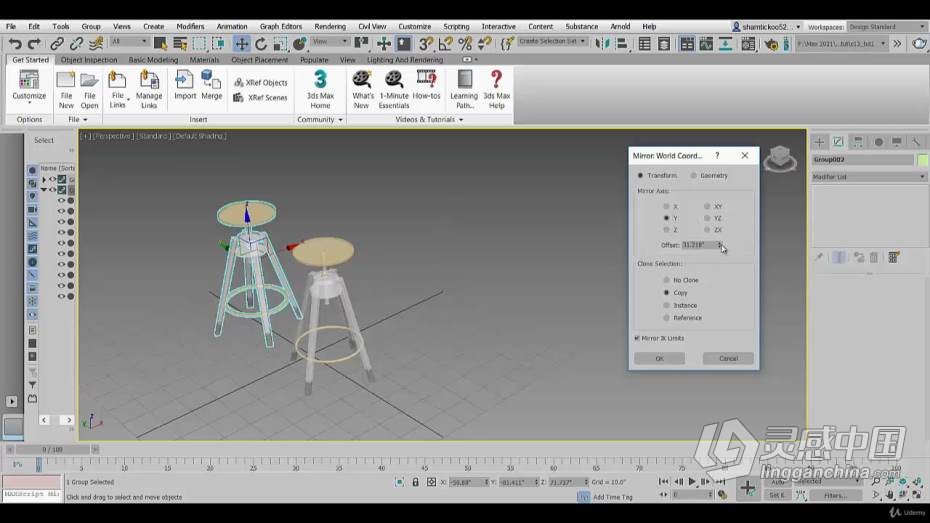The width and height of the screenshot is (930, 523).
Task: Open the Modifier List dropdown
Action: coord(869,177)
